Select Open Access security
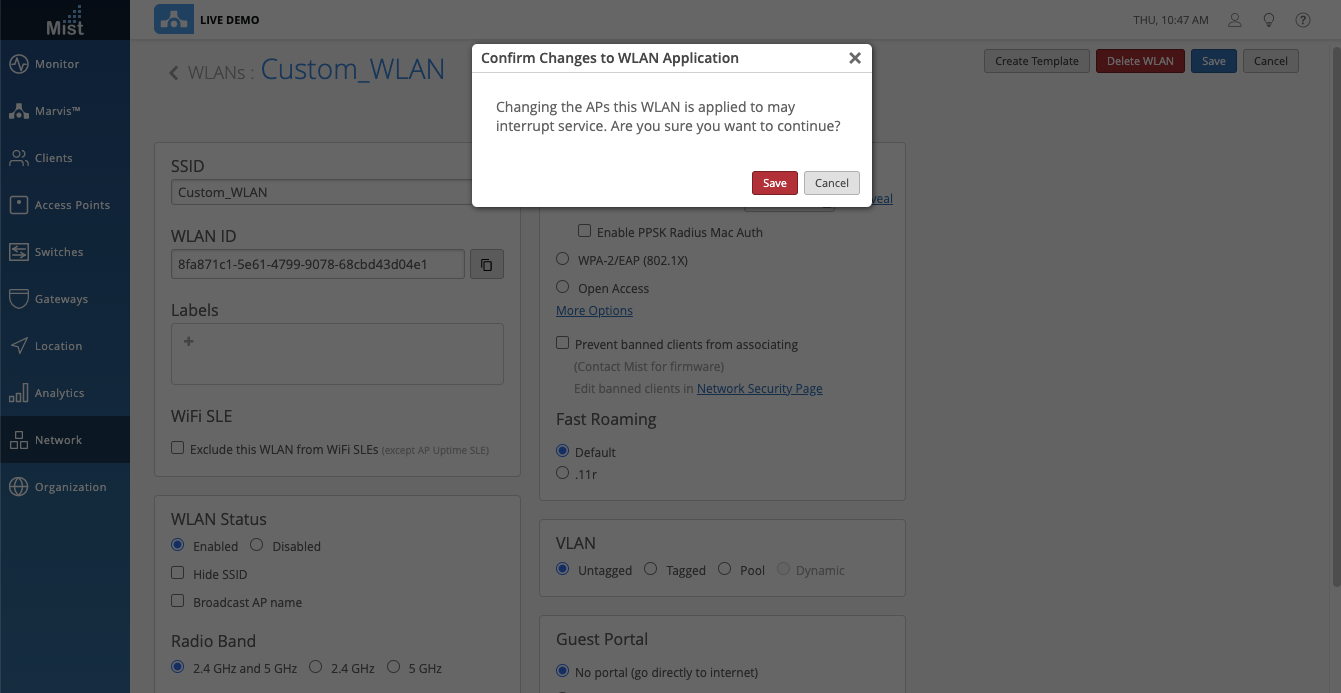Screen dimensions: 1341x693 pos(563,287)
